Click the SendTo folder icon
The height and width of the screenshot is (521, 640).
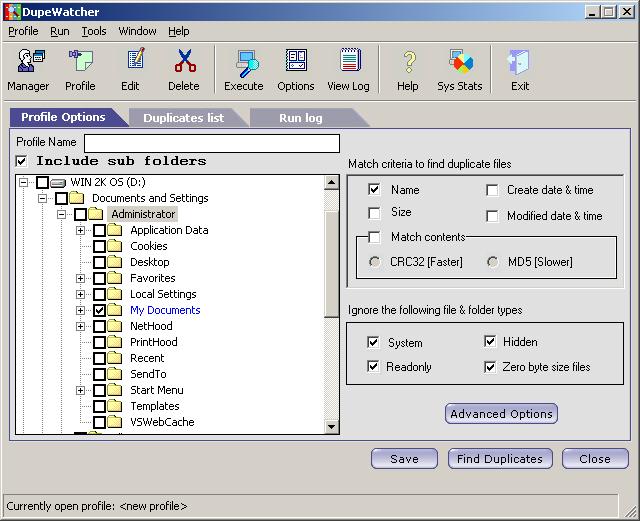115,374
